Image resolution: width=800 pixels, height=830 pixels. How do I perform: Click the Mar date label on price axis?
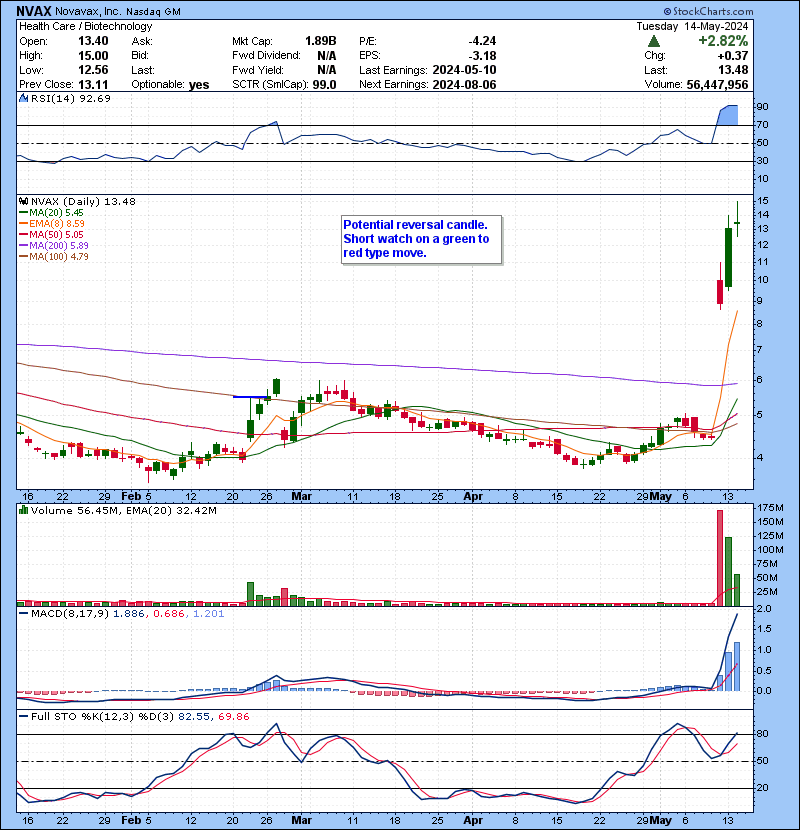tap(302, 496)
